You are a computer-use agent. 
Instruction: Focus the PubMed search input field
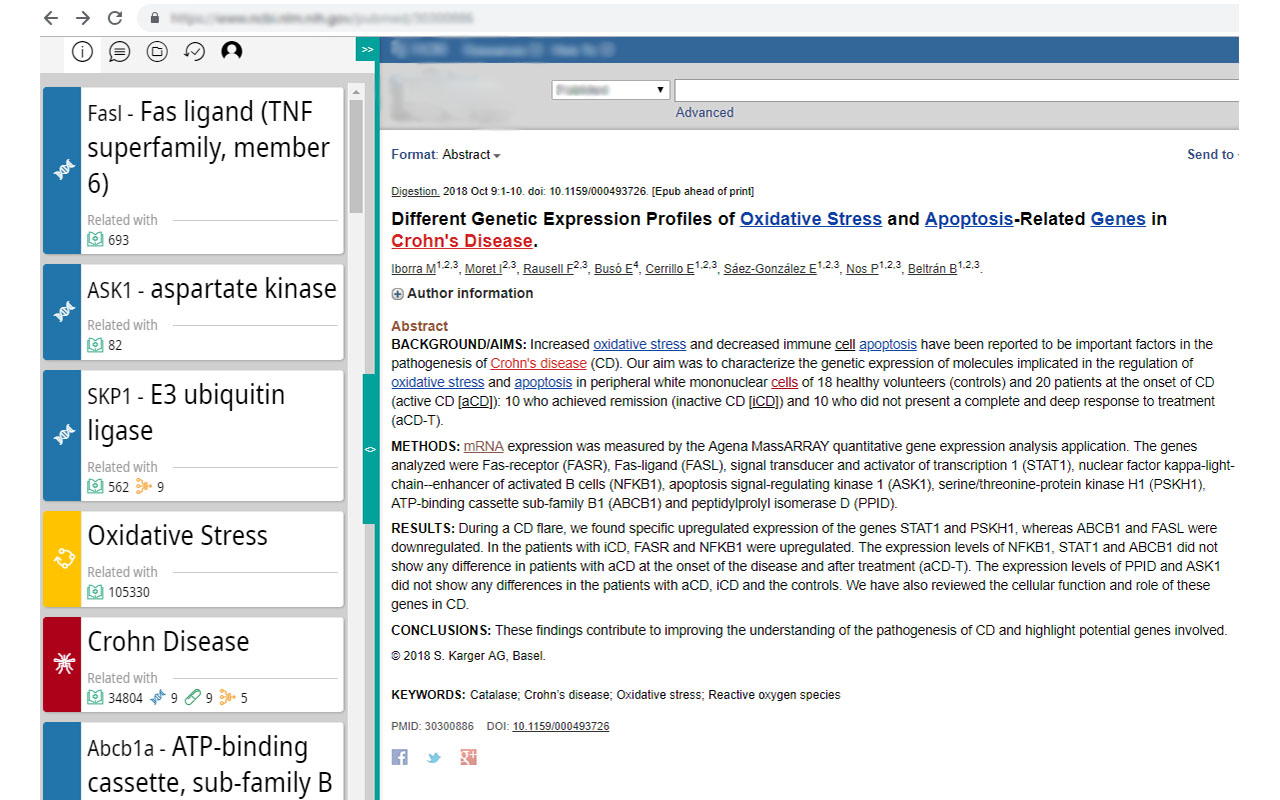coord(956,90)
